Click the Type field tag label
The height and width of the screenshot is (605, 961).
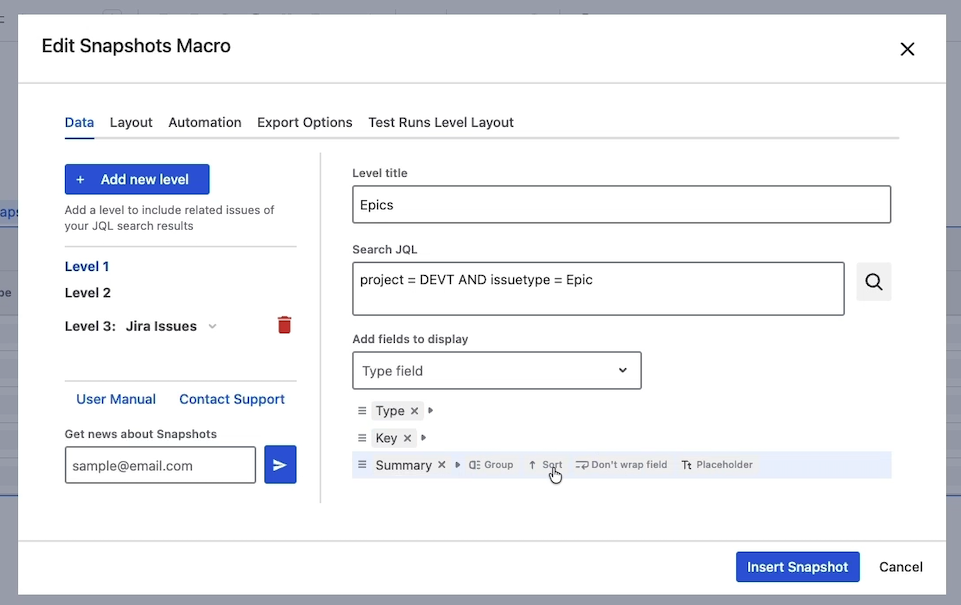pyautogui.click(x=390, y=411)
